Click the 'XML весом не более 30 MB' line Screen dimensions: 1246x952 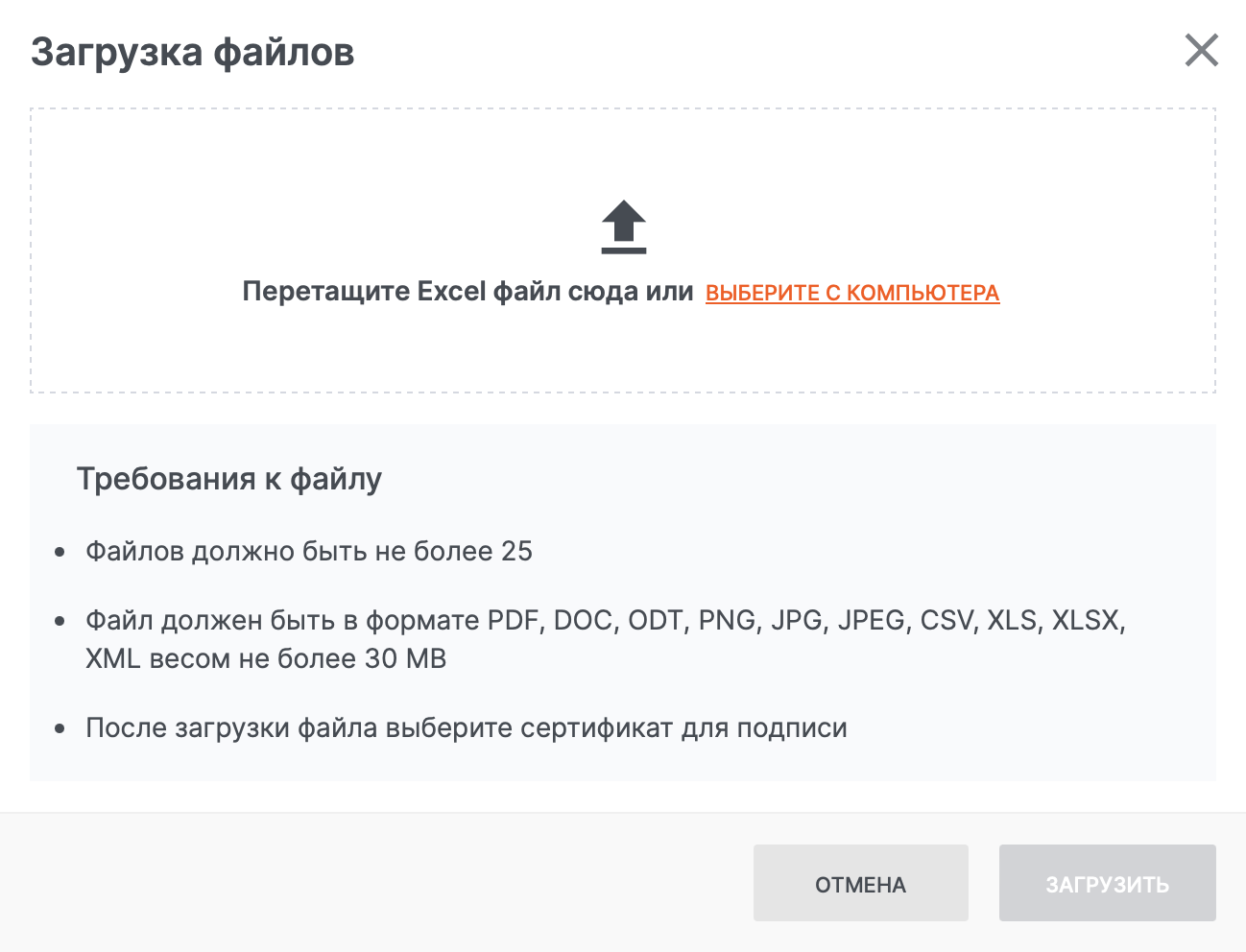pyautogui.click(x=266, y=659)
